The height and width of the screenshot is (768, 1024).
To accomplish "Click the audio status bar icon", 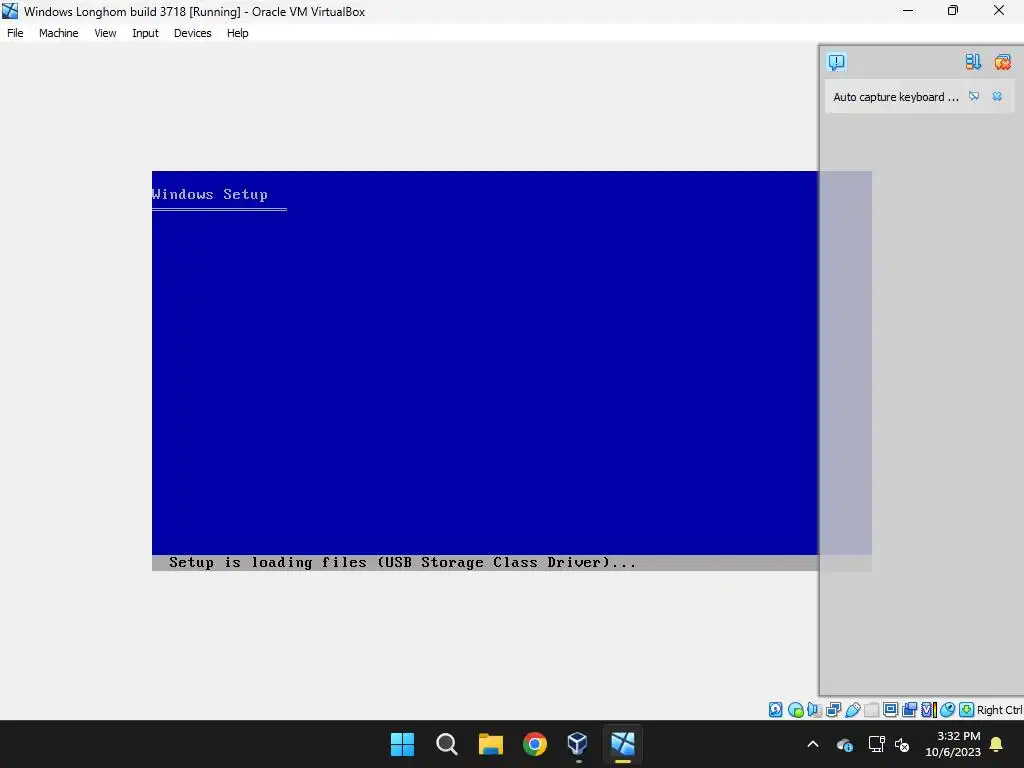I will tap(814, 710).
